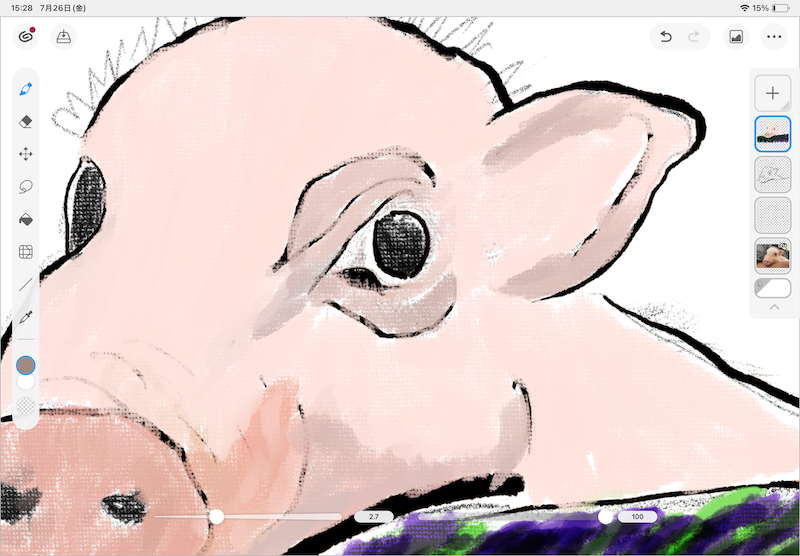Tap the 15:28 clock in status bar
The height and width of the screenshot is (556, 800).
point(21,8)
